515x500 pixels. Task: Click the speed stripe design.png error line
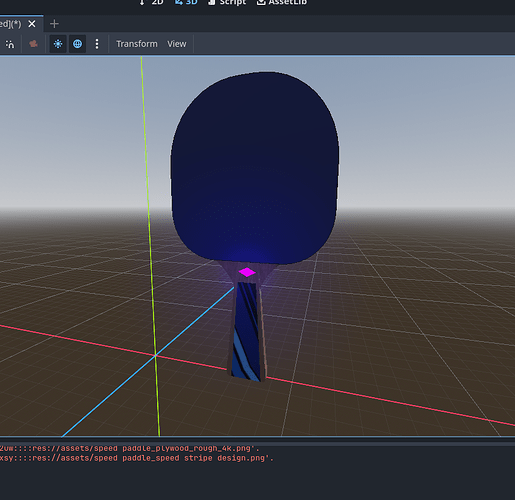pyautogui.click(x=137, y=458)
